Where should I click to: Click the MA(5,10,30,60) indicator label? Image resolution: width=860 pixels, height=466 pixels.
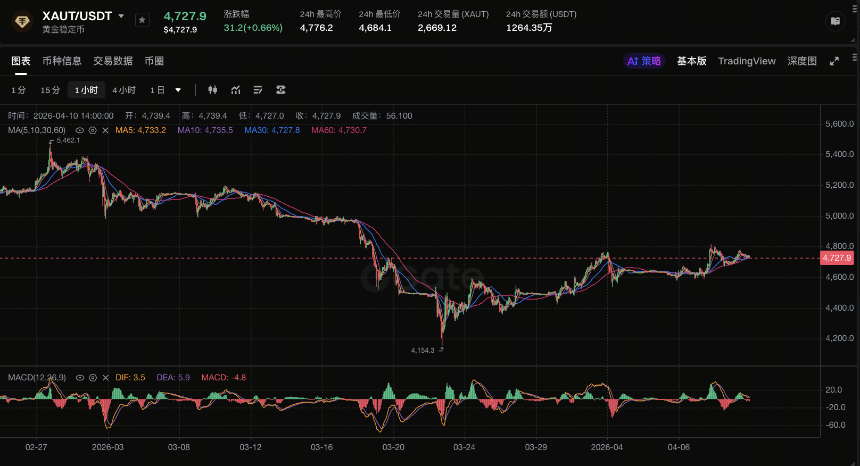(x=37, y=130)
